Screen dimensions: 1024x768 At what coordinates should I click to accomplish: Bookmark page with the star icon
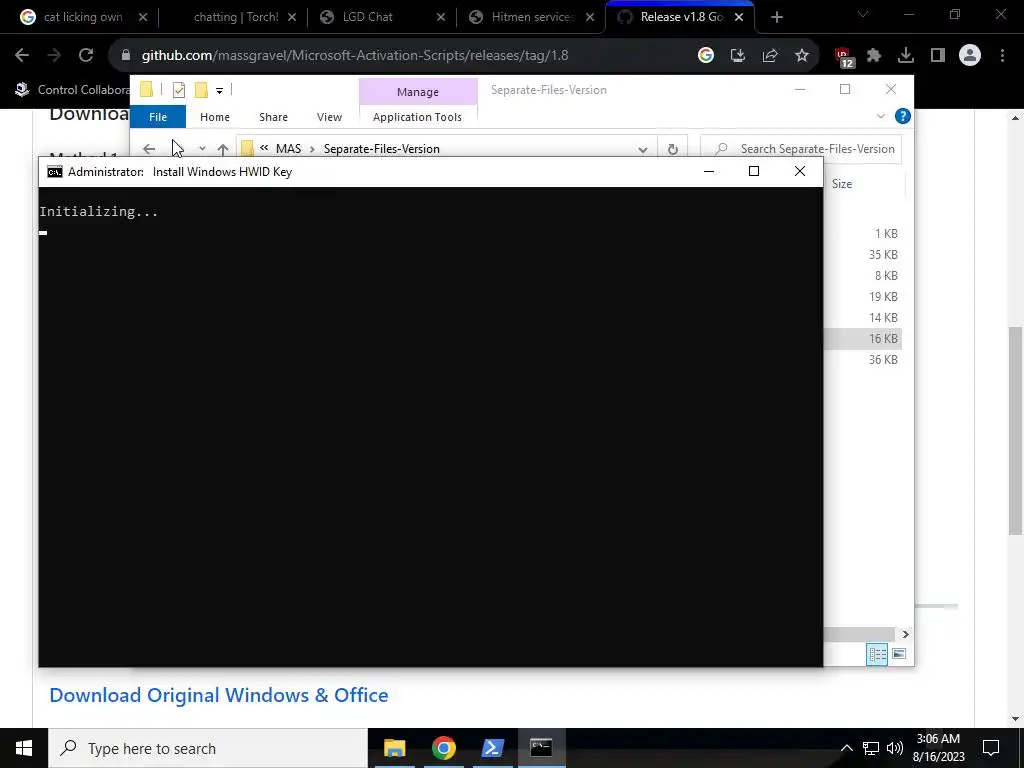[802, 56]
